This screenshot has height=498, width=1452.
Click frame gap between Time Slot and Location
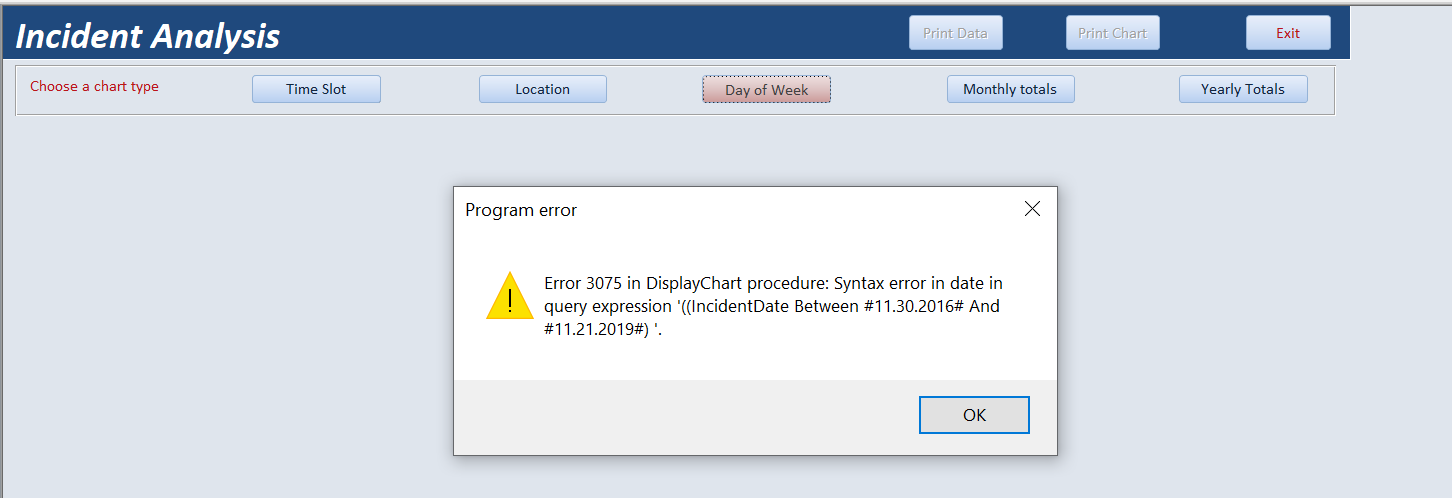pyautogui.click(x=430, y=89)
